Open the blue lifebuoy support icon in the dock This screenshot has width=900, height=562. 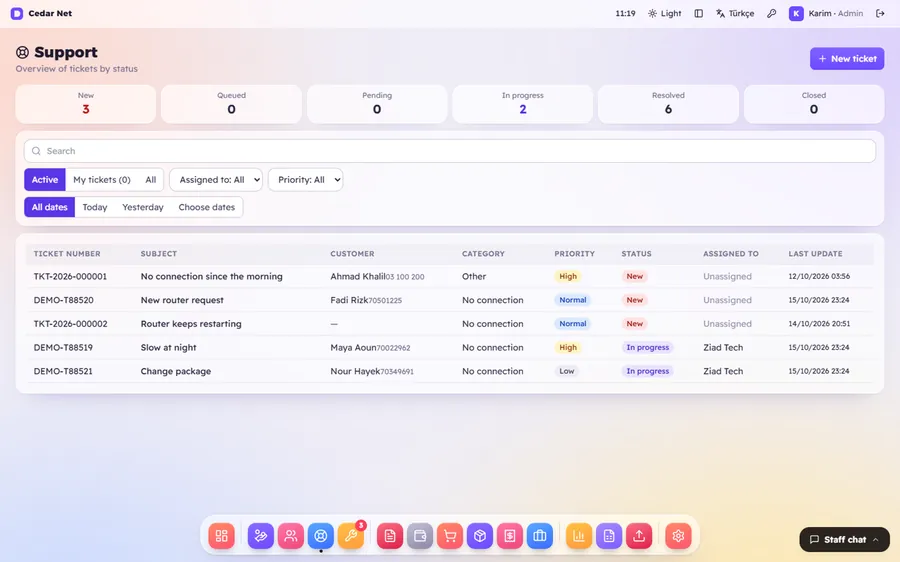pos(321,536)
